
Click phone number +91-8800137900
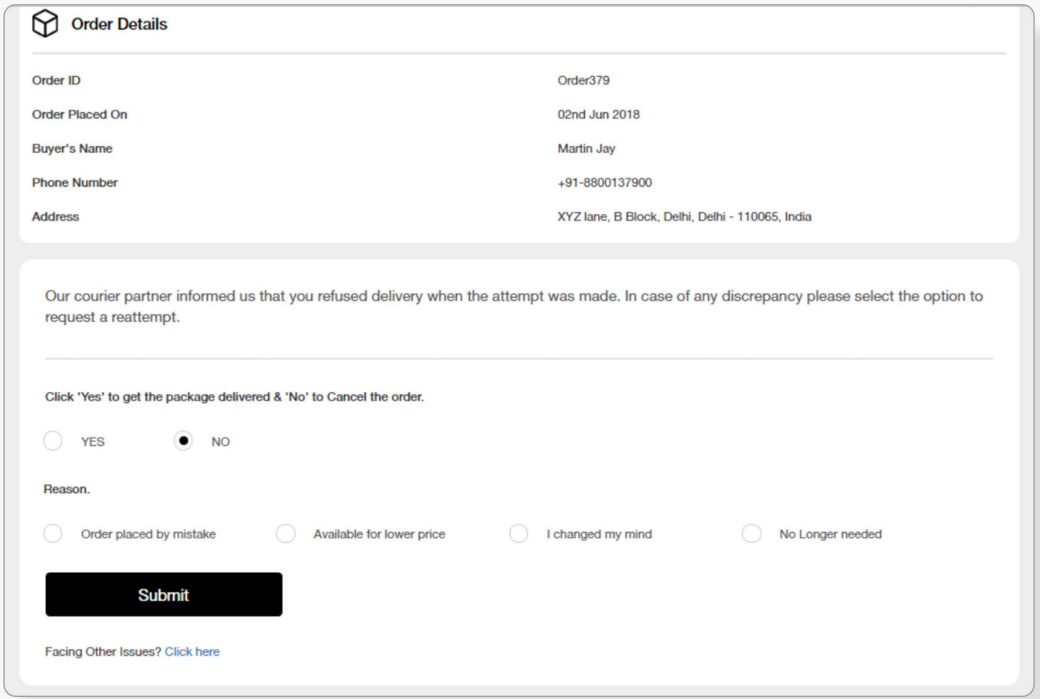604,182
